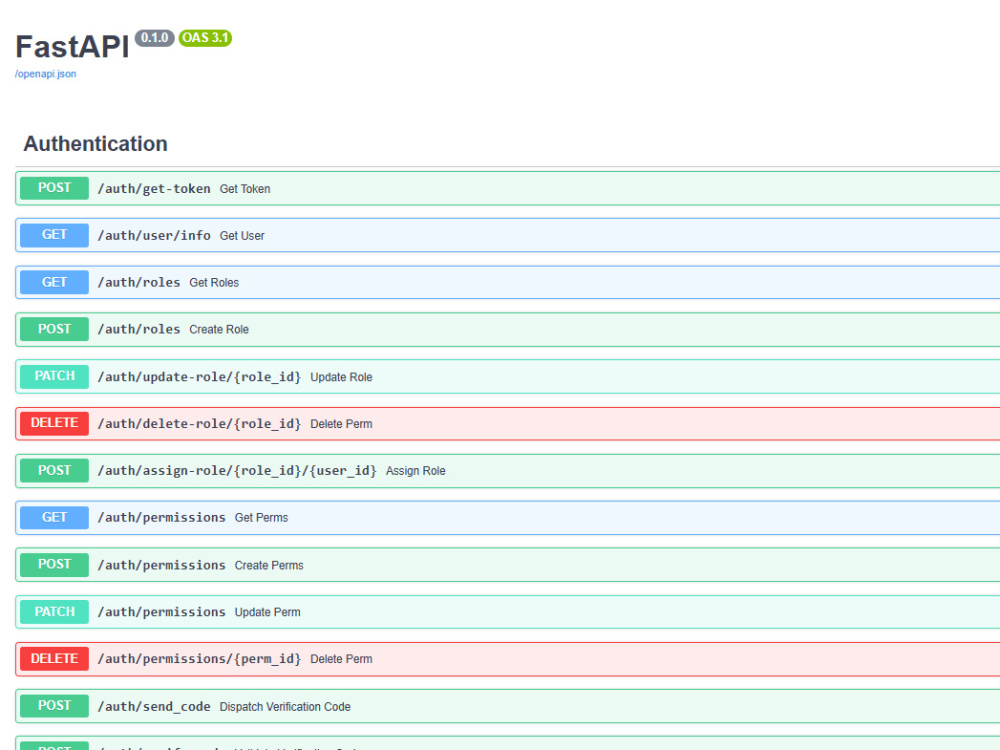This screenshot has width=1000, height=750.
Task: Expand POST /auth/assign-role endpoint
Action: [508, 471]
